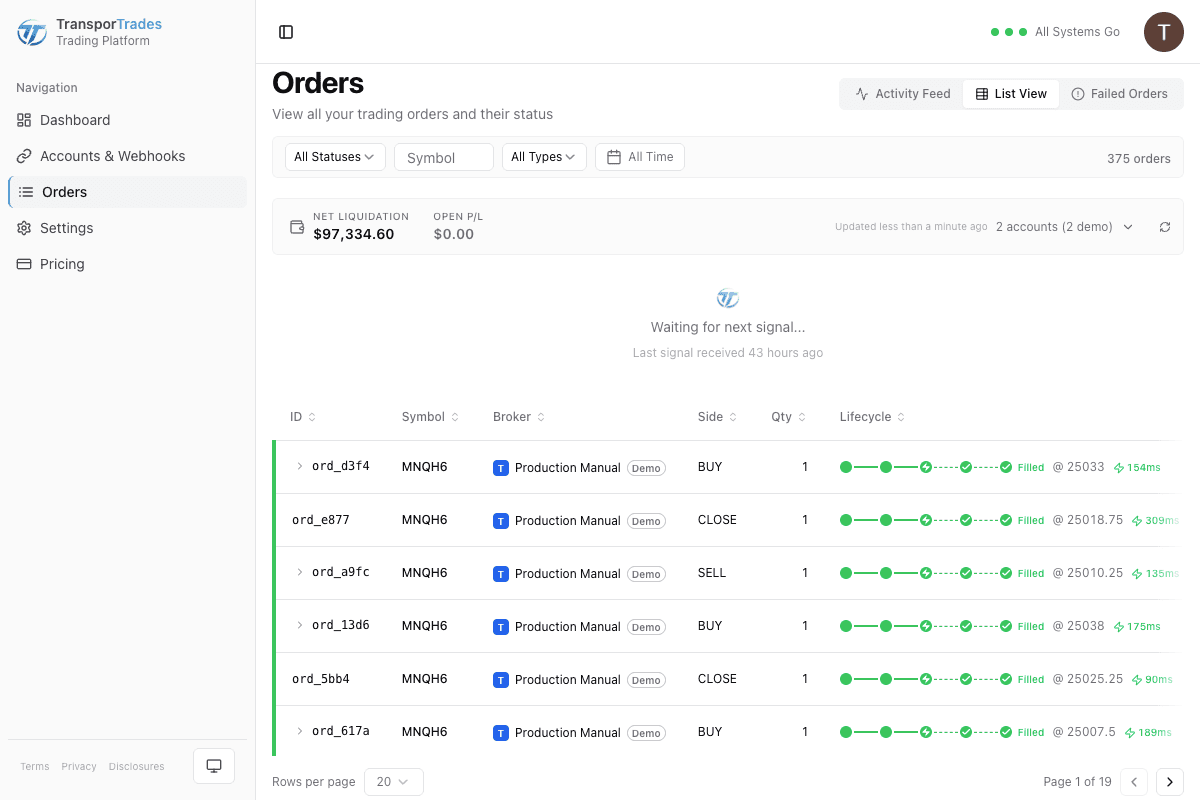Open the Terms link
The image size is (1200, 800).
point(35,767)
